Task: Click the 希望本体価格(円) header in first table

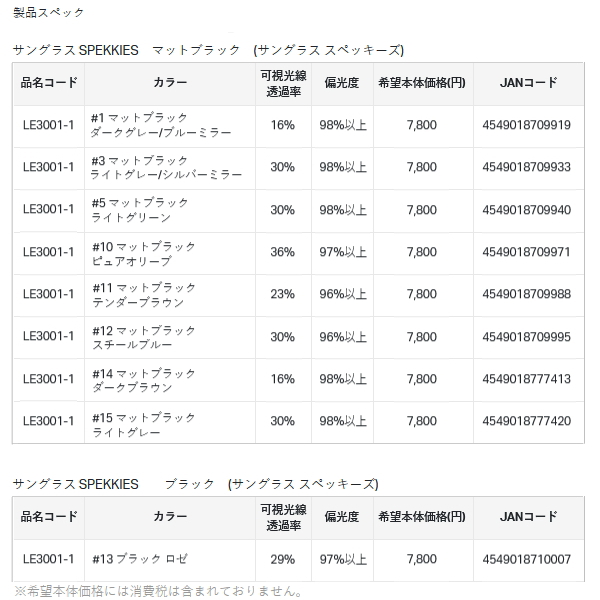Action: (x=421, y=82)
